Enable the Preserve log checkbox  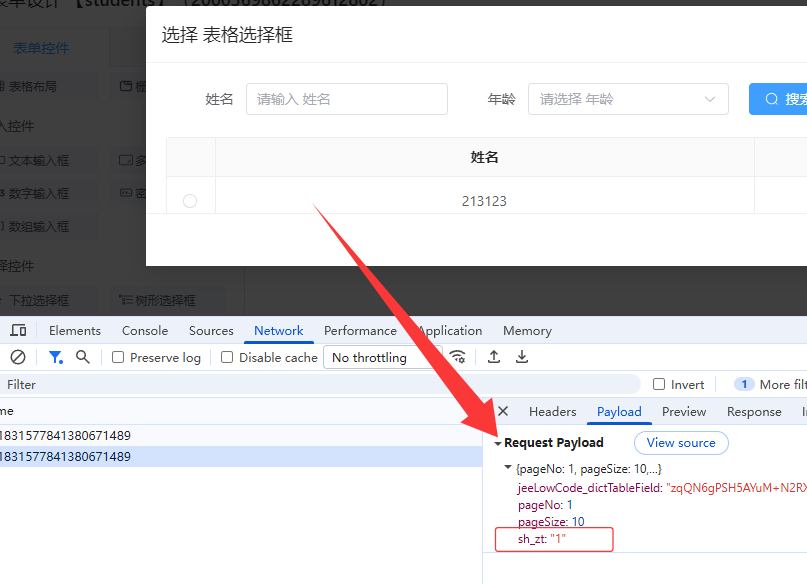[x=118, y=357]
